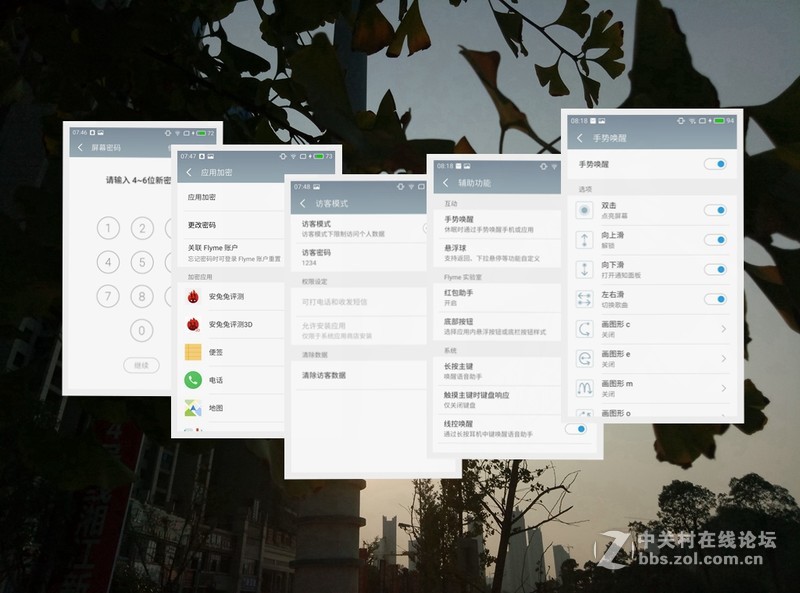Select the 画图形 m gesture icon
Image resolution: width=800 pixels, height=593 pixels.
[x=584, y=385]
